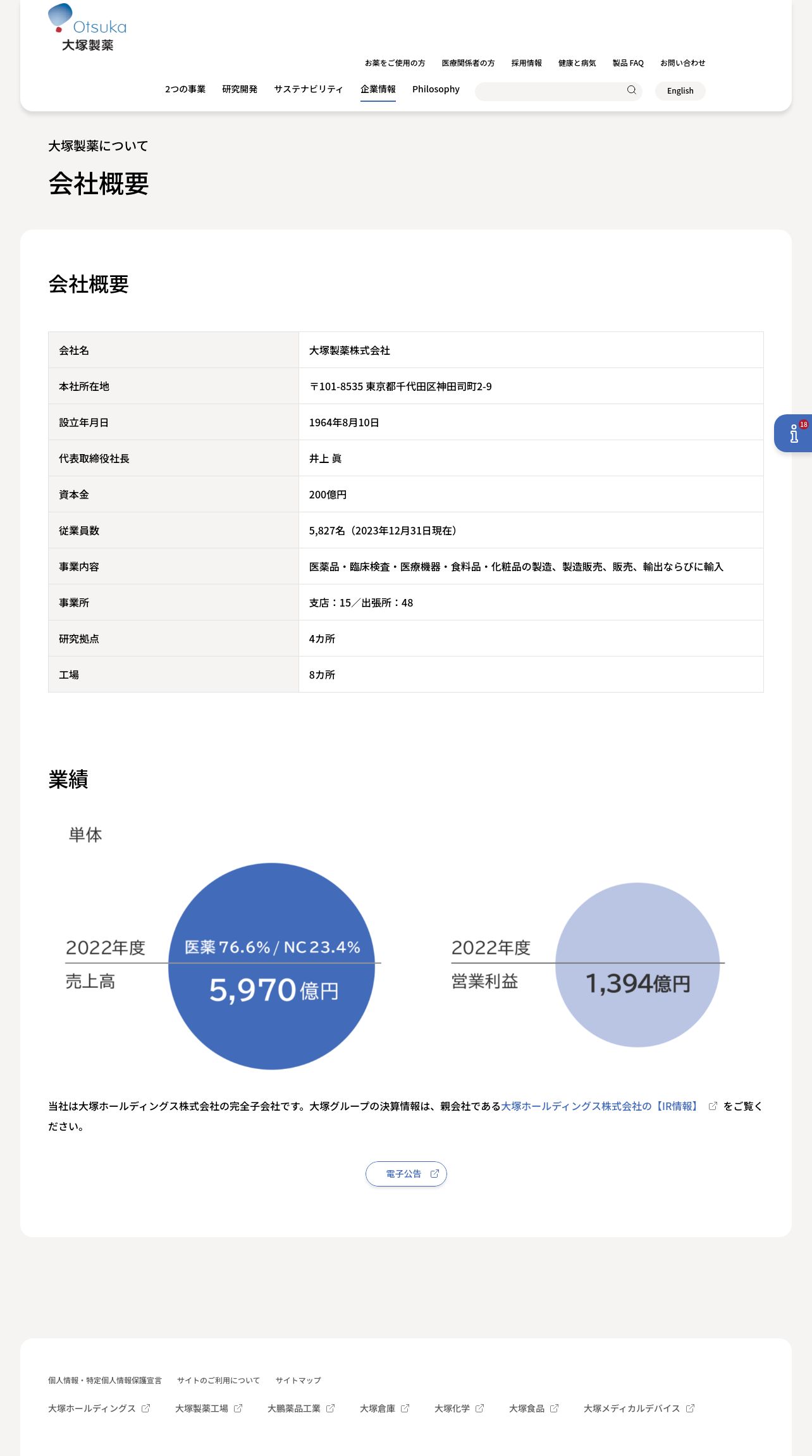Click the 業績 section heading
The width and height of the screenshot is (812, 1456).
[68, 779]
